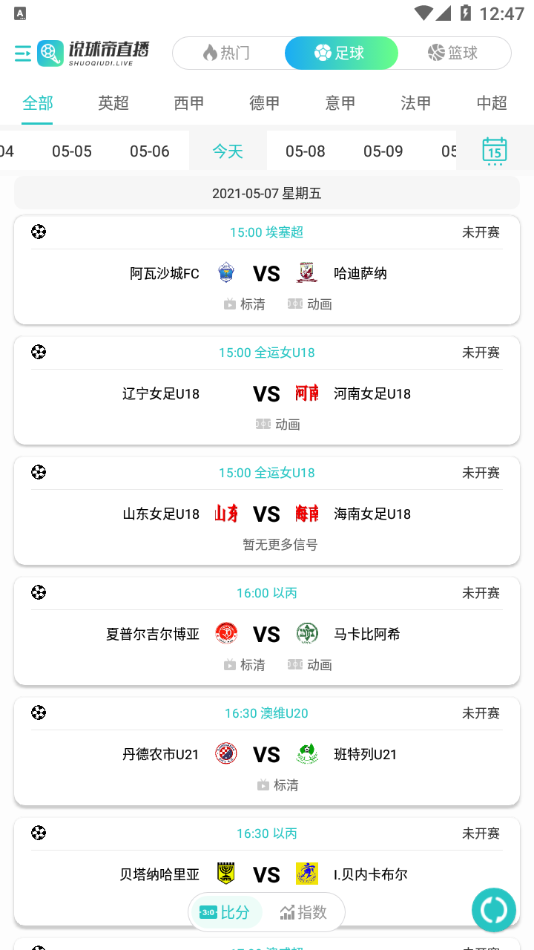Open 动画 animation for 夏普尔吉尔博亚 match
The width and height of the screenshot is (534, 950).
310,665
